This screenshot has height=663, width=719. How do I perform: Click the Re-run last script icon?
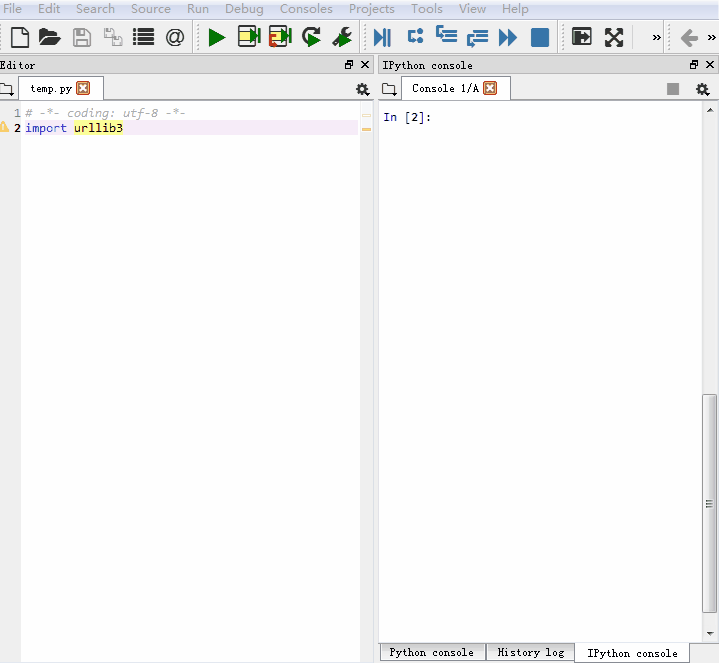[312, 38]
